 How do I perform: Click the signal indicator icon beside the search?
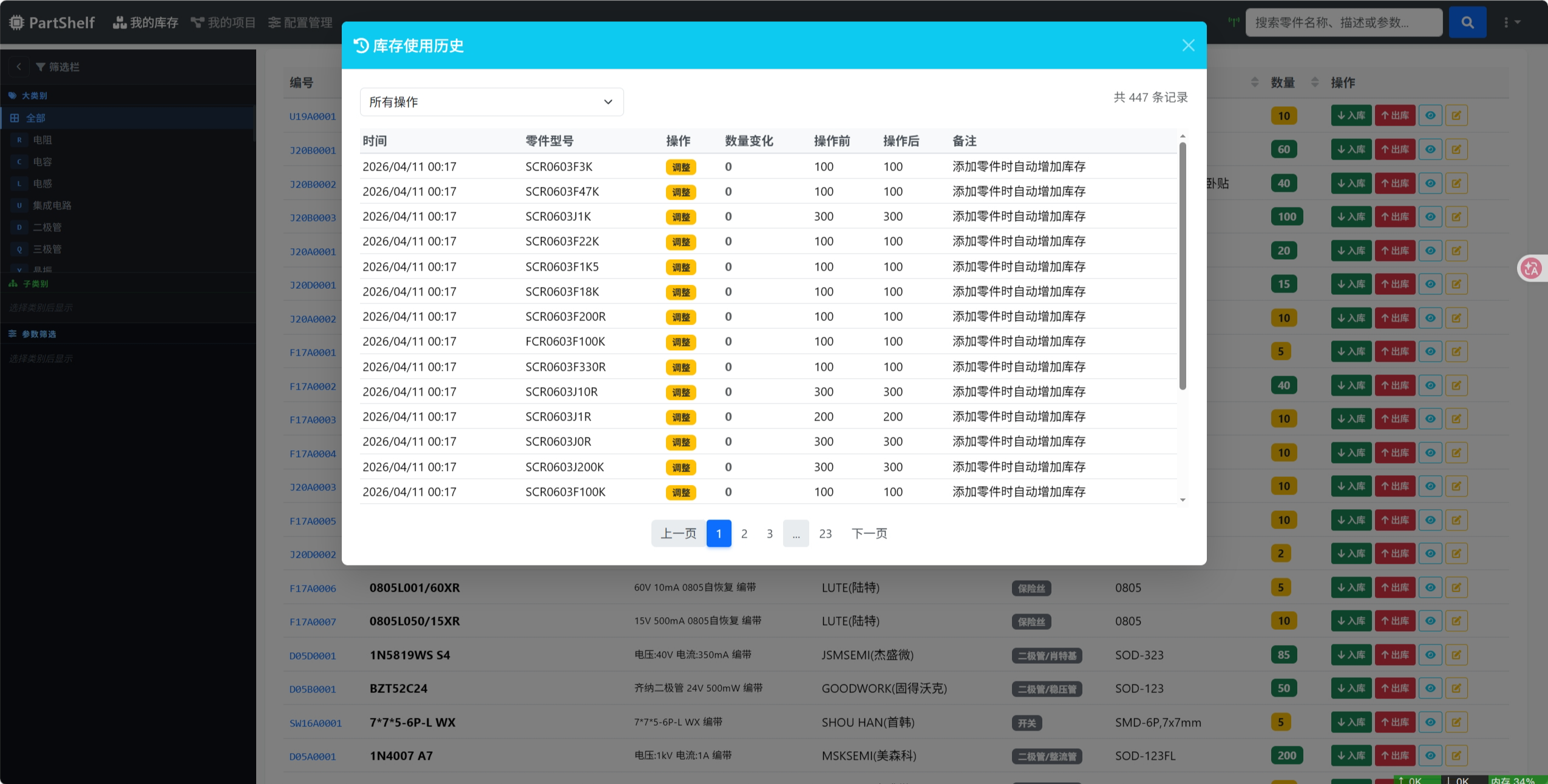pyautogui.click(x=1234, y=22)
